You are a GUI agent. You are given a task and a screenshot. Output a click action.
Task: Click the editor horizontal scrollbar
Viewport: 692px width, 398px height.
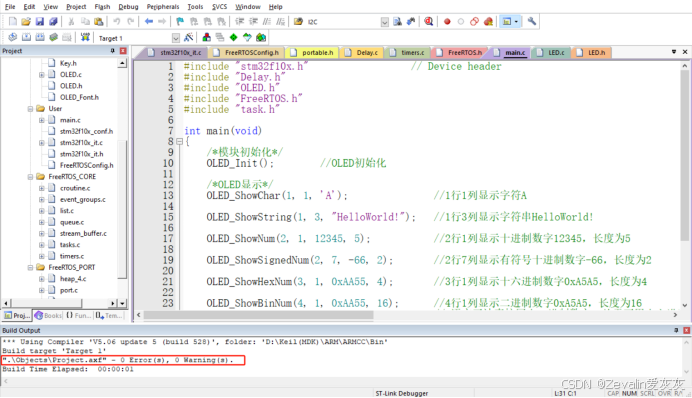click(258, 315)
